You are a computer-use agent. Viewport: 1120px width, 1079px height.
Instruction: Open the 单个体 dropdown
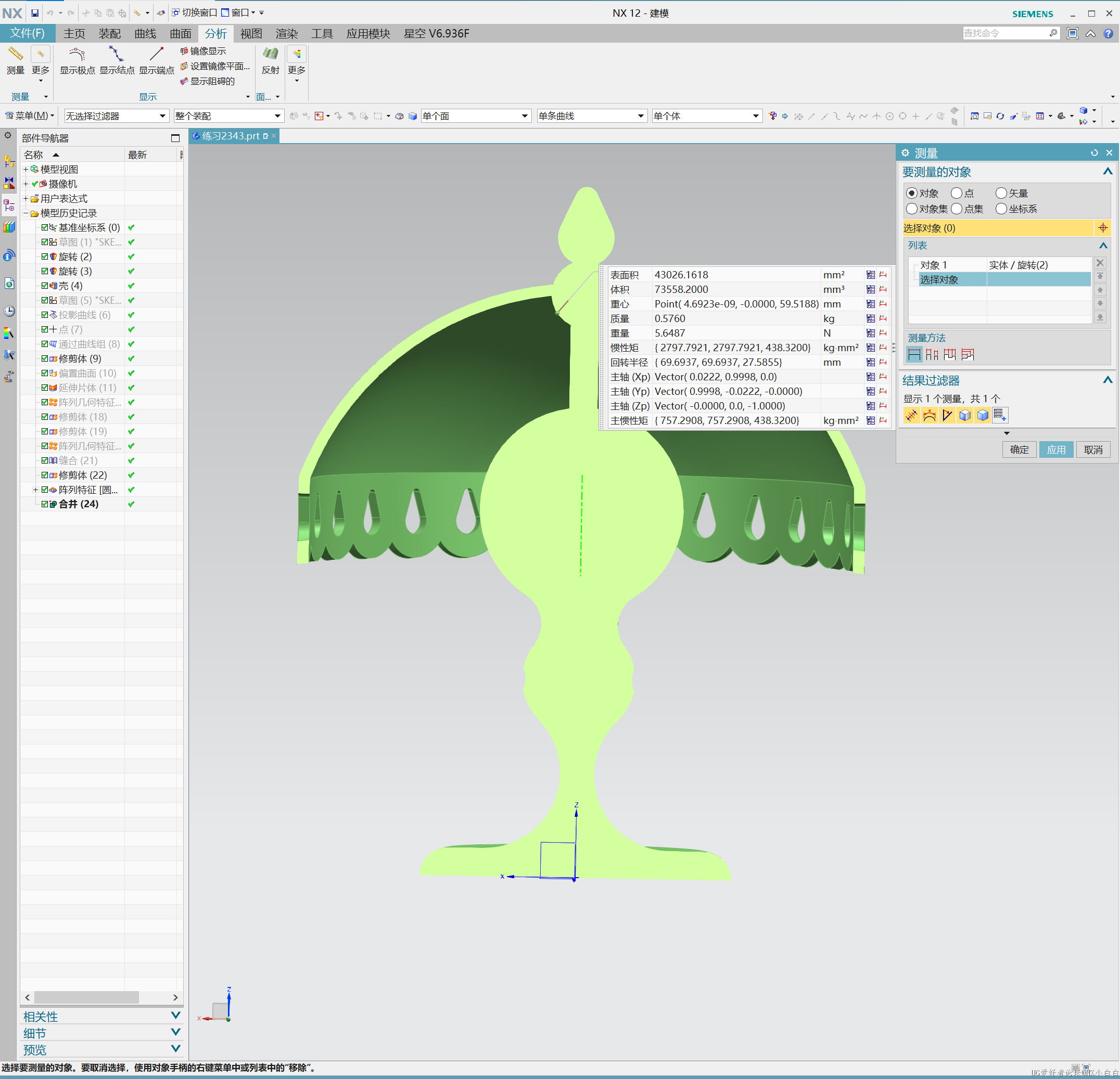tap(707, 116)
